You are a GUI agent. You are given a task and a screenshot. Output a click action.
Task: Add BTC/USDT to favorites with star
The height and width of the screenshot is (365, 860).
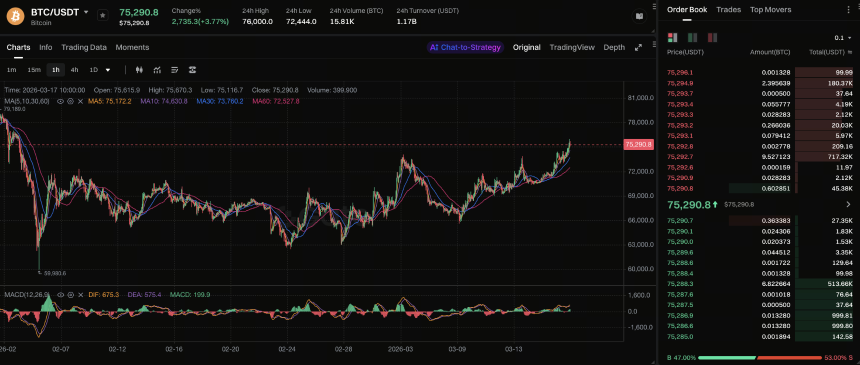[103, 15]
